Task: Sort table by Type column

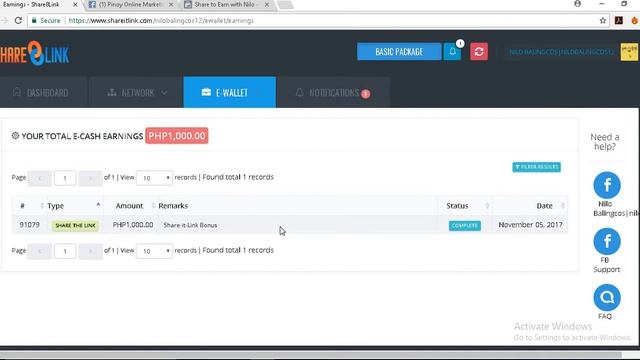Action: click(74, 206)
